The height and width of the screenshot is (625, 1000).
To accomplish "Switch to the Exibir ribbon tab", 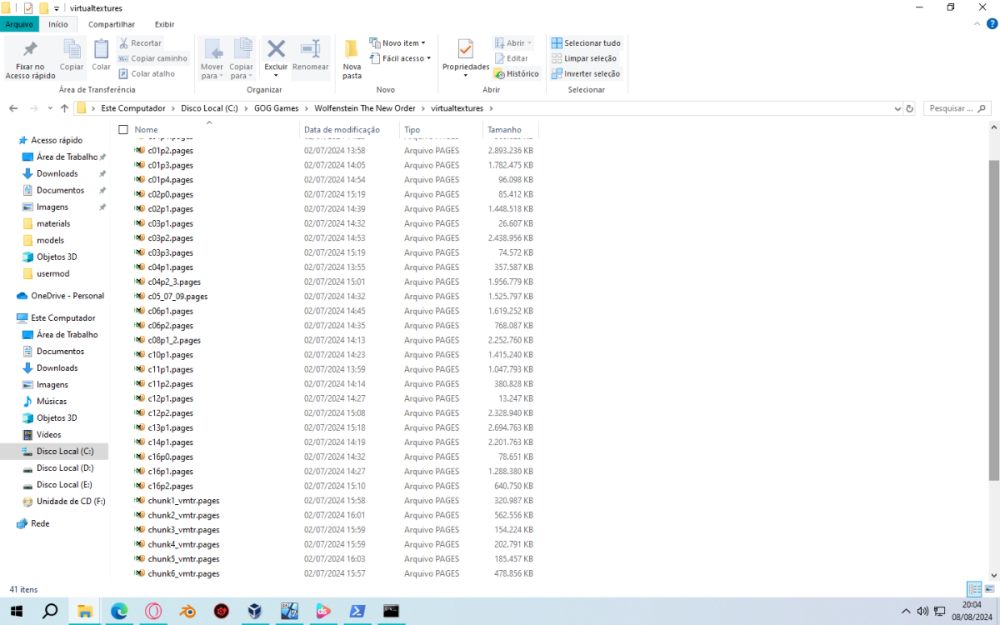I will pyautogui.click(x=163, y=24).
